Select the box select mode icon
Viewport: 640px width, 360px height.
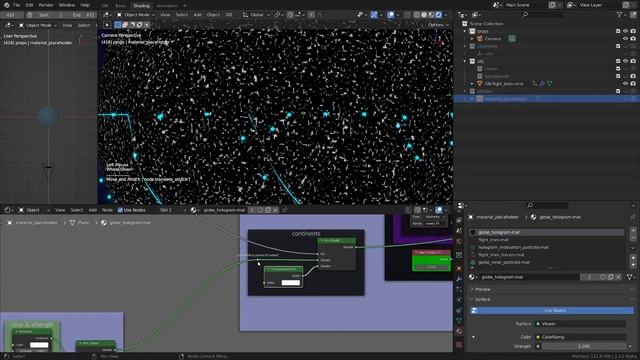[x=118, y=24]
